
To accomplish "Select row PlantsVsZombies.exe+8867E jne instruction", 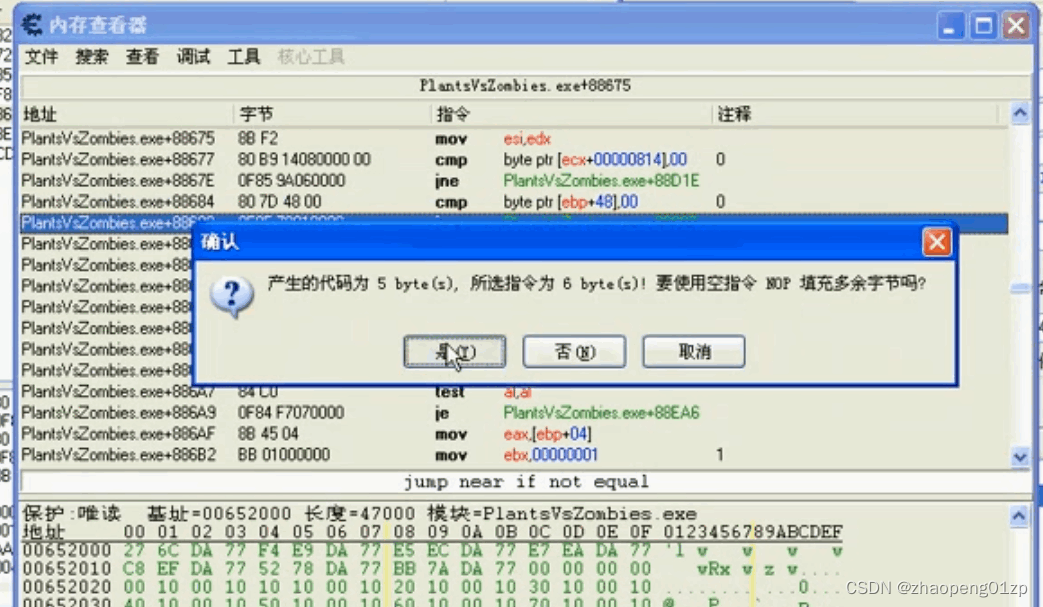I will pos(514,181).
